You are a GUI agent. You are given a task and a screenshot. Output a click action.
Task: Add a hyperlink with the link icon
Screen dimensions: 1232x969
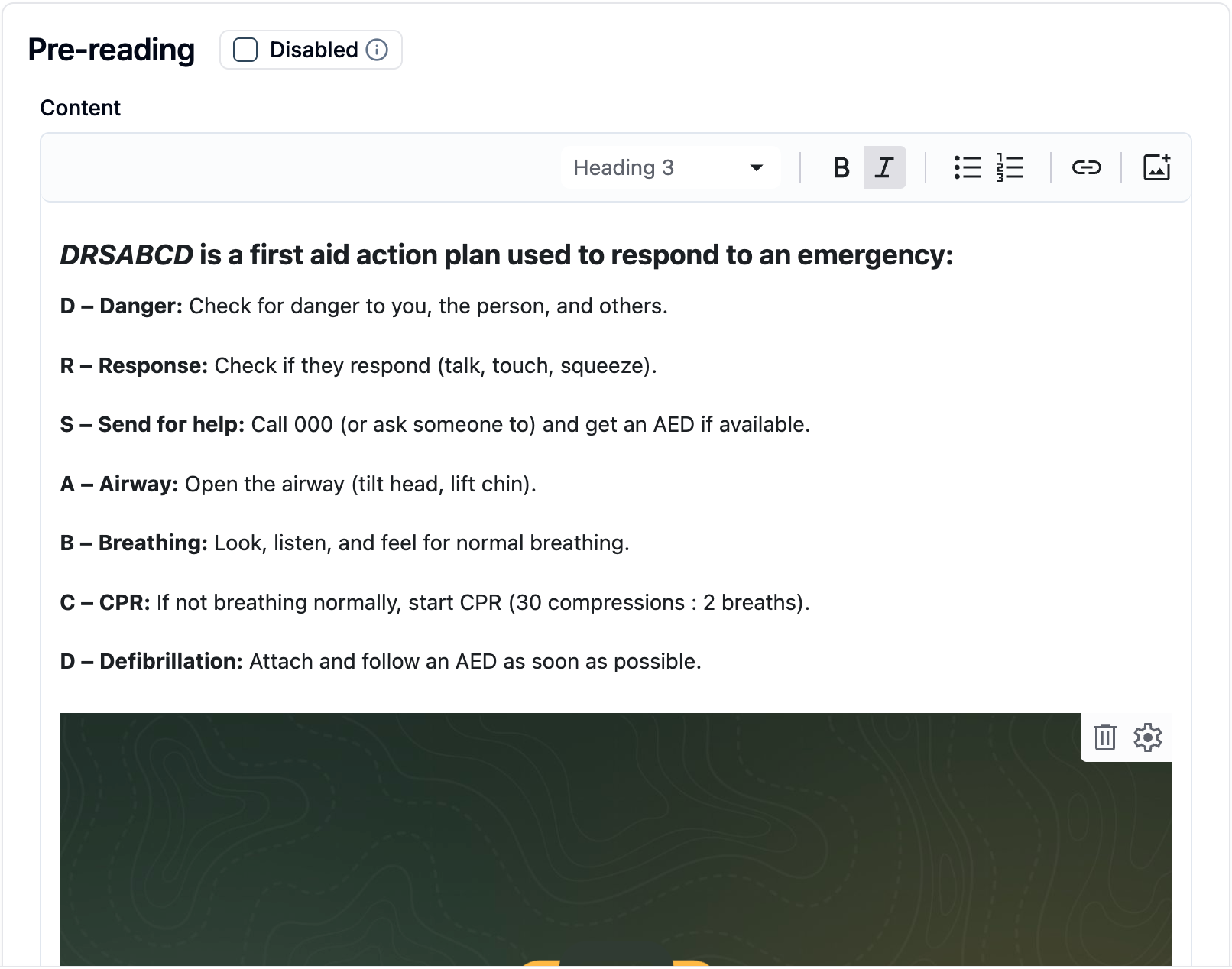pos(1086,167)
